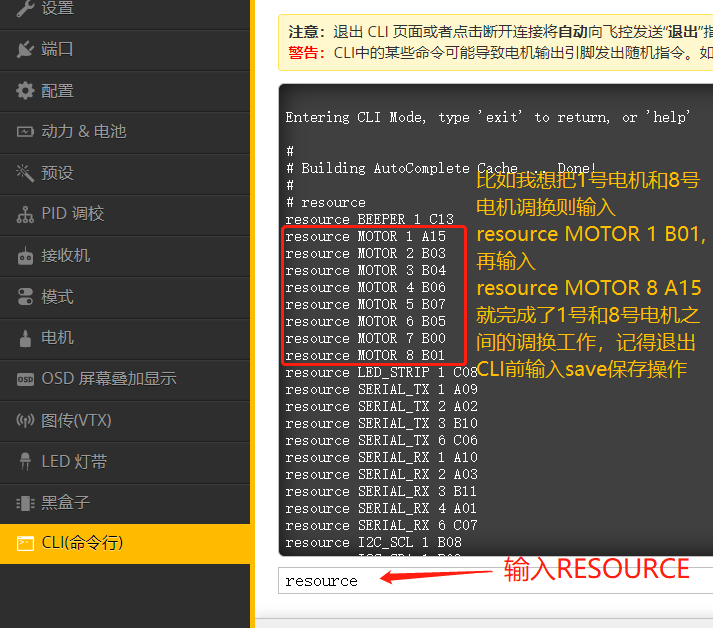Select the 预设 tab
Viewport: 713px width, 628px height.
tap(125, 174)
